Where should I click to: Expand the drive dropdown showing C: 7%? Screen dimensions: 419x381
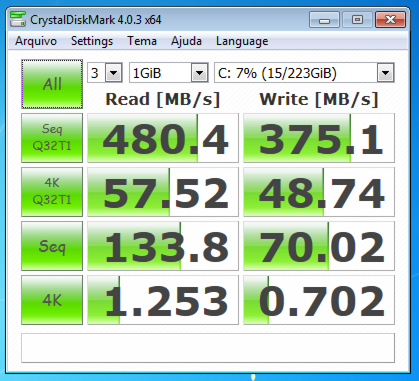click(386, 73)
